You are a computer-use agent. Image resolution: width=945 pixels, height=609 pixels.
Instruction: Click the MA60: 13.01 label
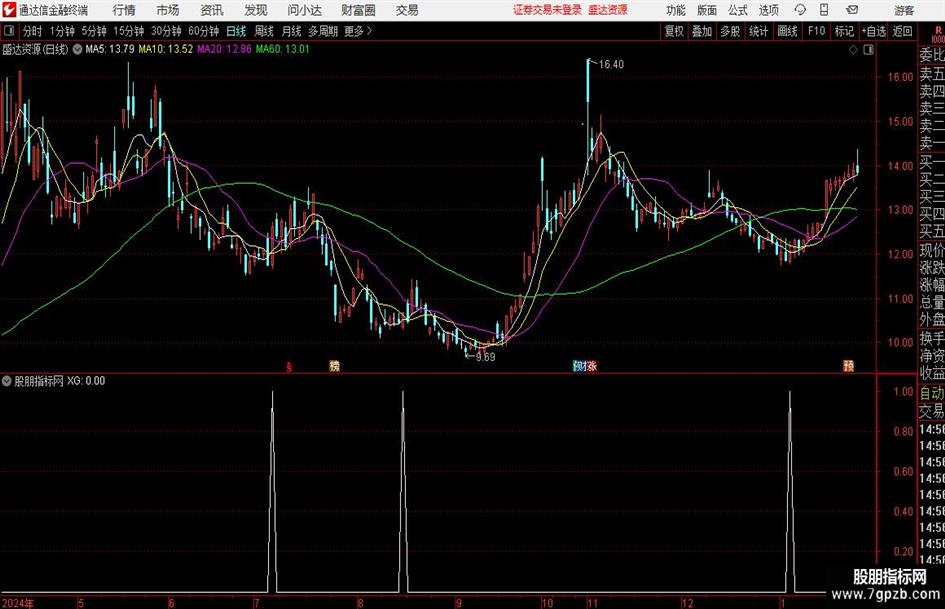(283, 49)
